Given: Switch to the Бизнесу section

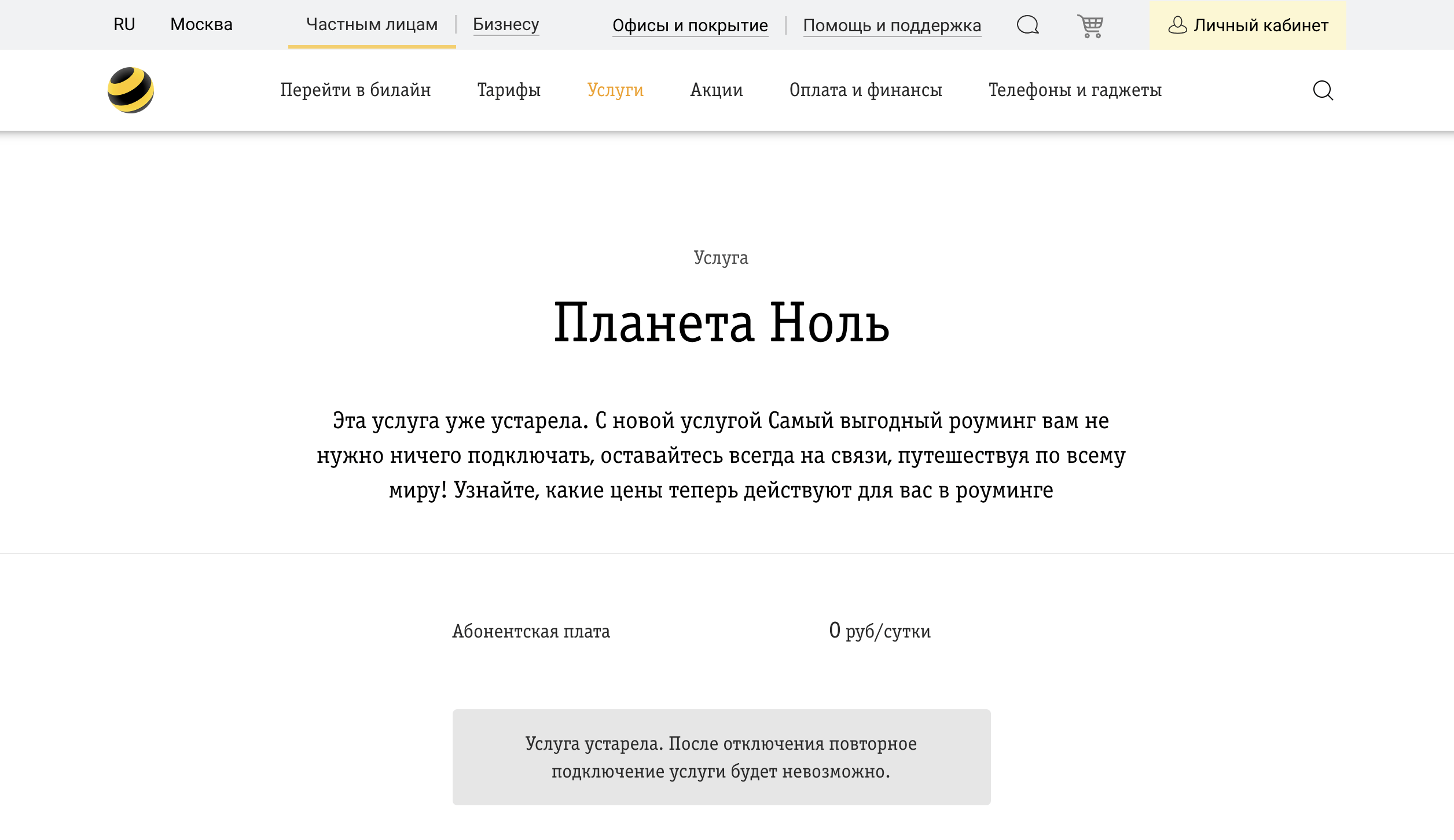Looking at the screenshot, I should tap(506, 24).
